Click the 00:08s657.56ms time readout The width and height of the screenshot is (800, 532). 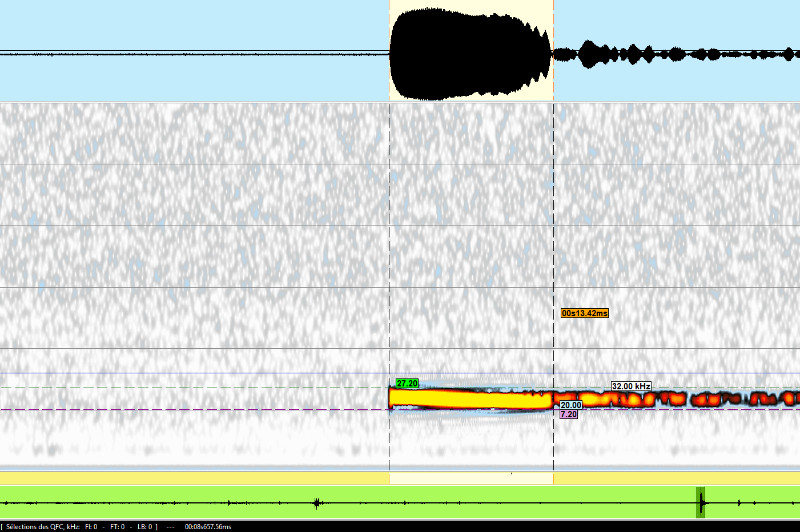coord(207,526)
